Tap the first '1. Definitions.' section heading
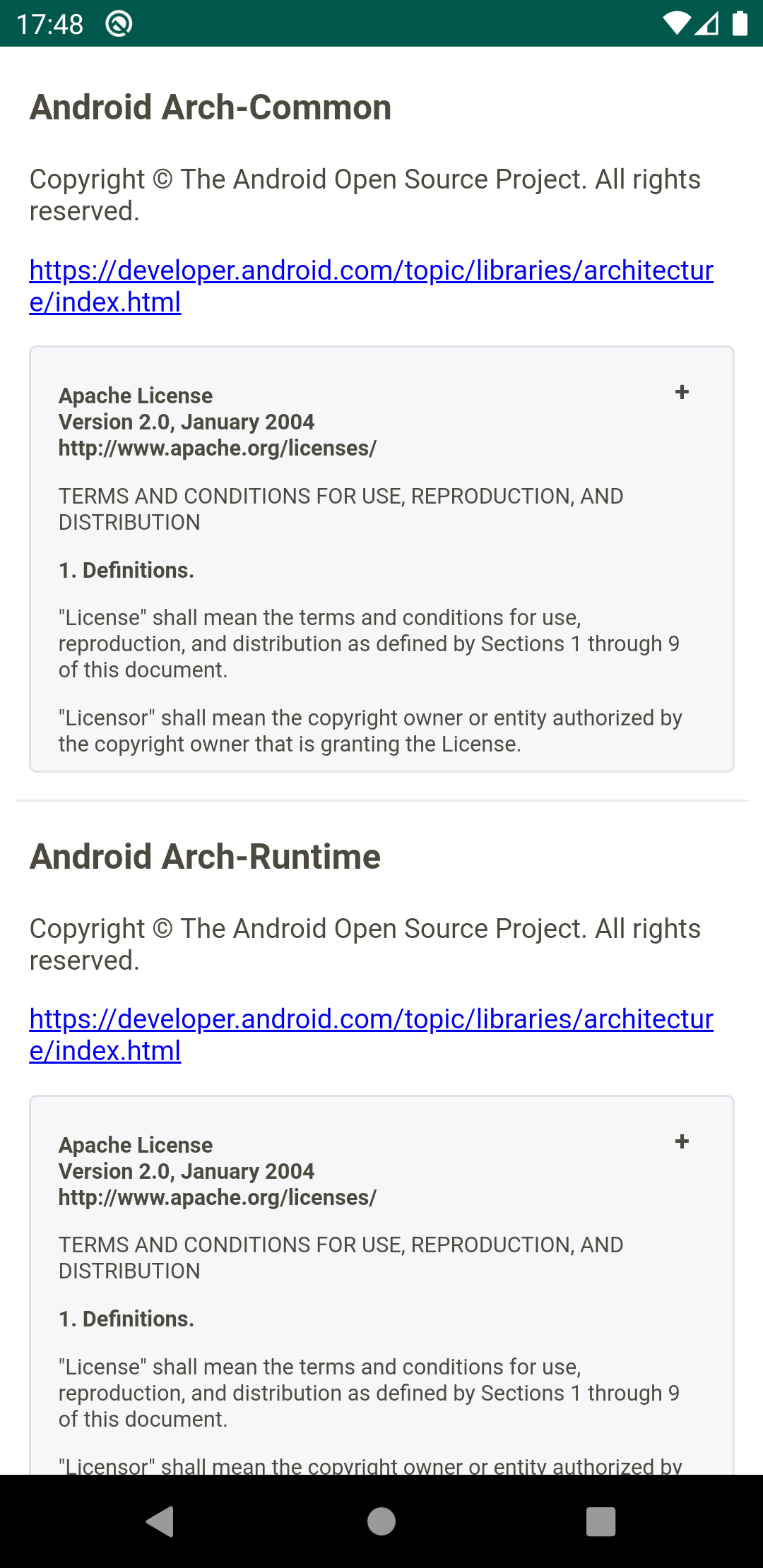This screenshot has width=763, height=1568. (126, 570)
